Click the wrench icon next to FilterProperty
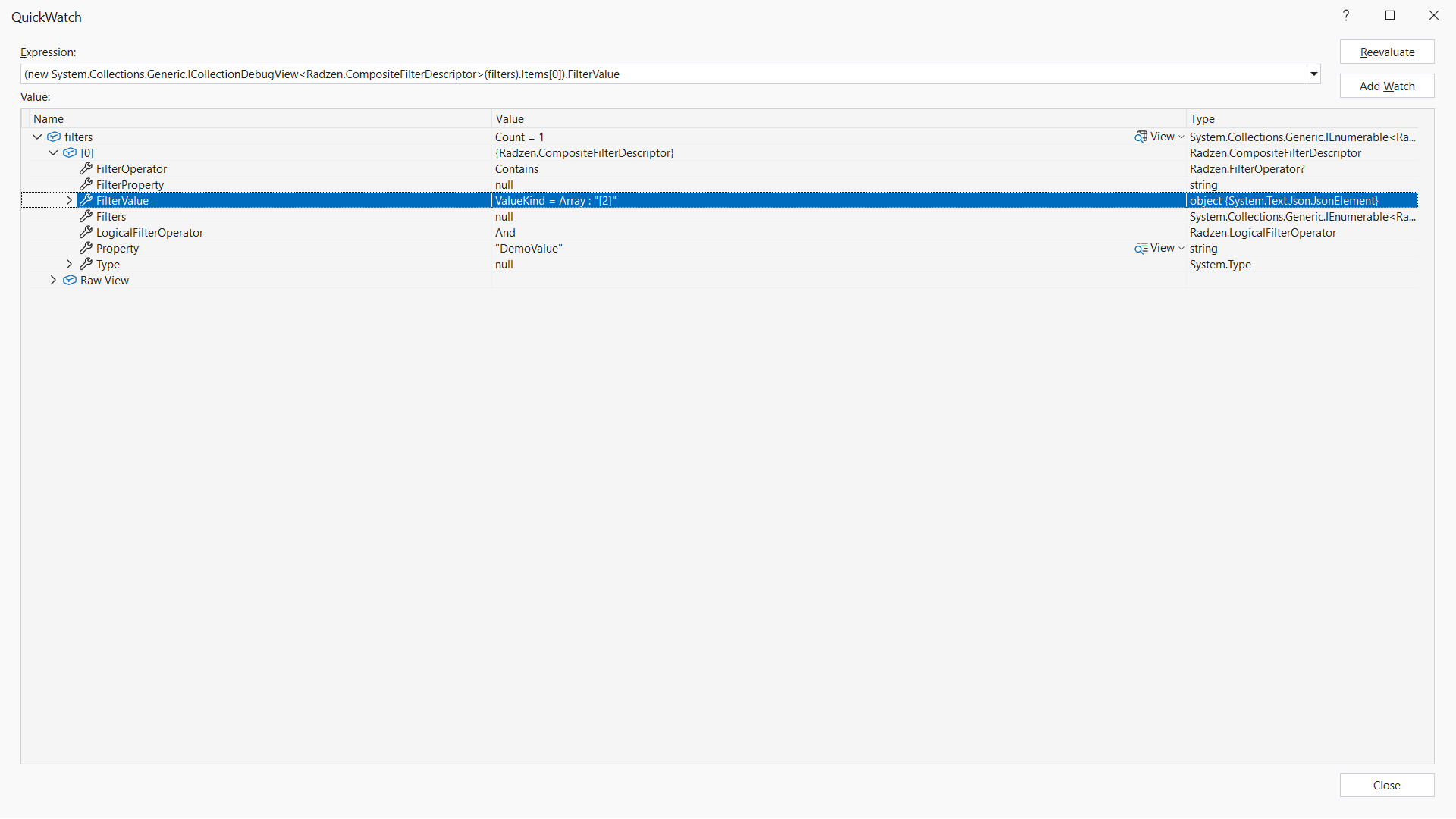Viewport: 1456px width, 819px height. click(x=86, y=184)
